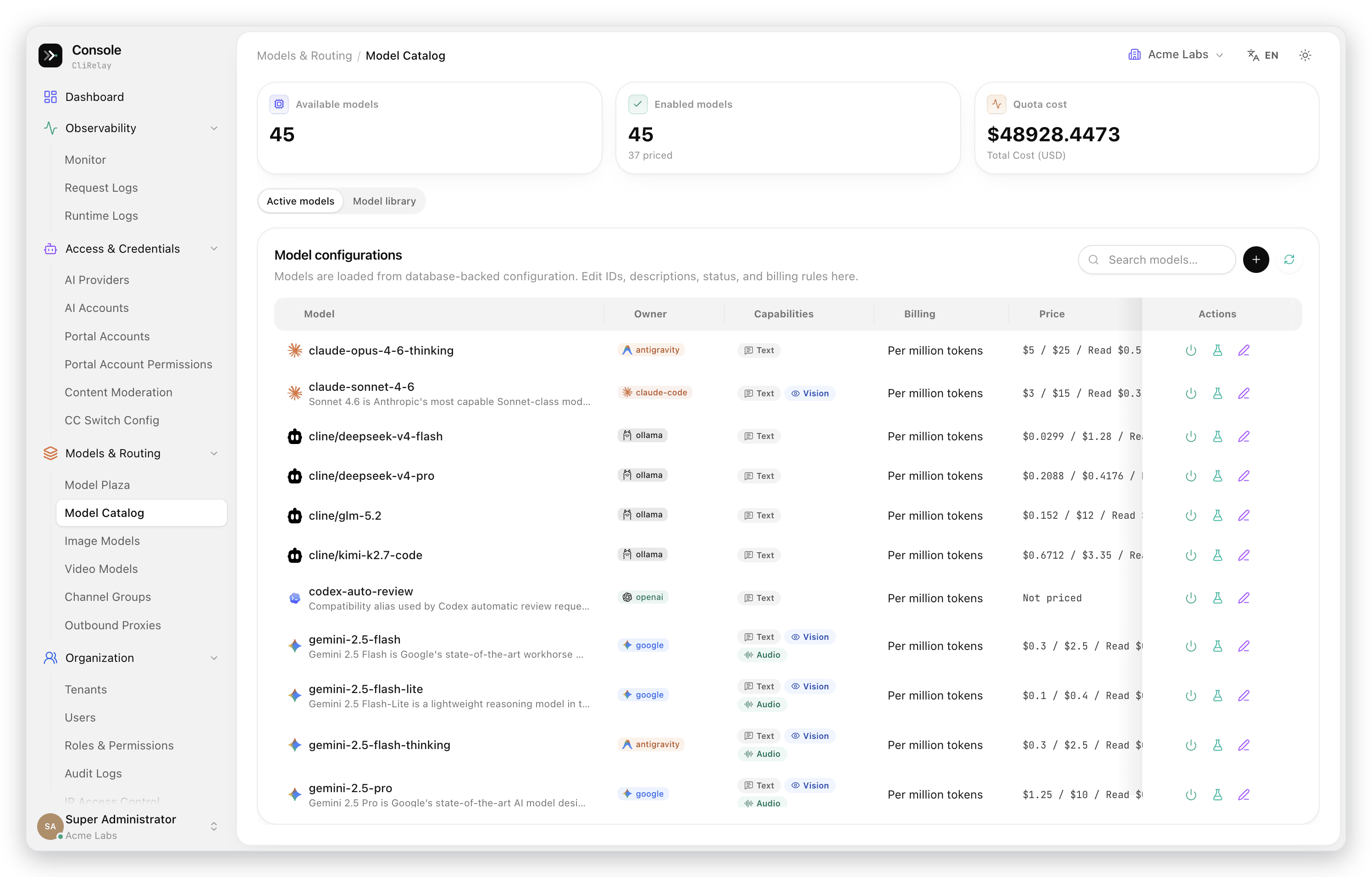The height and width of the screenshot is (877, 1372).
Task: Click the Console logo icon
Action: click(x=50, y=56)
